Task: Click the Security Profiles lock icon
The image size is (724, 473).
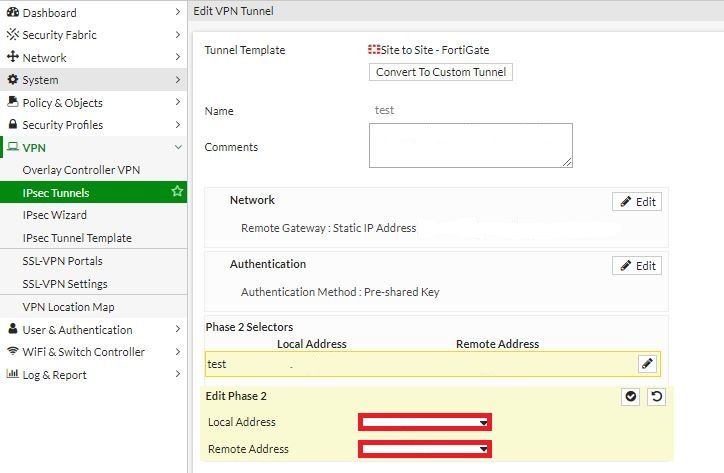Action: pos(13,124)
